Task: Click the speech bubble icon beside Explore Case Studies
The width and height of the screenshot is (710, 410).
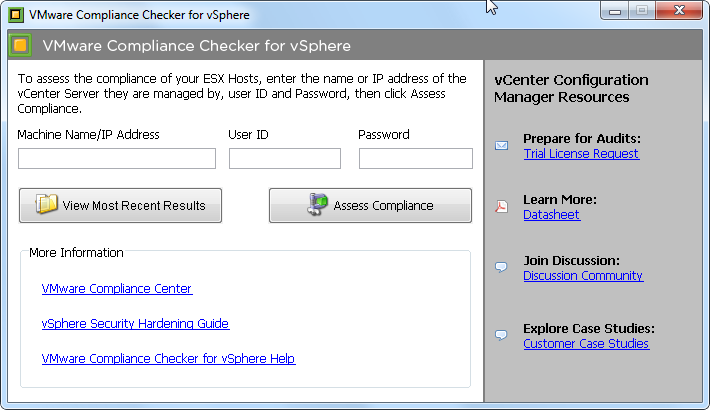Action: (501, 335)
